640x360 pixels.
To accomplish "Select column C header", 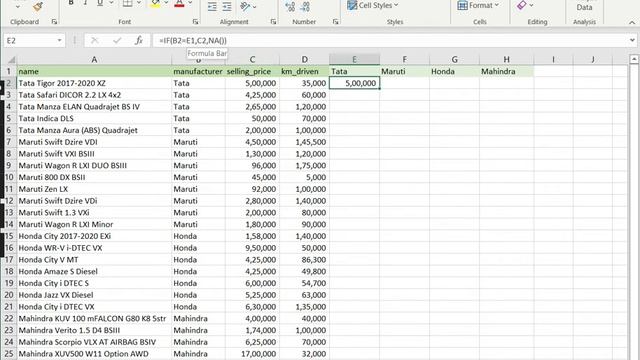I will (x=252, y=60).
